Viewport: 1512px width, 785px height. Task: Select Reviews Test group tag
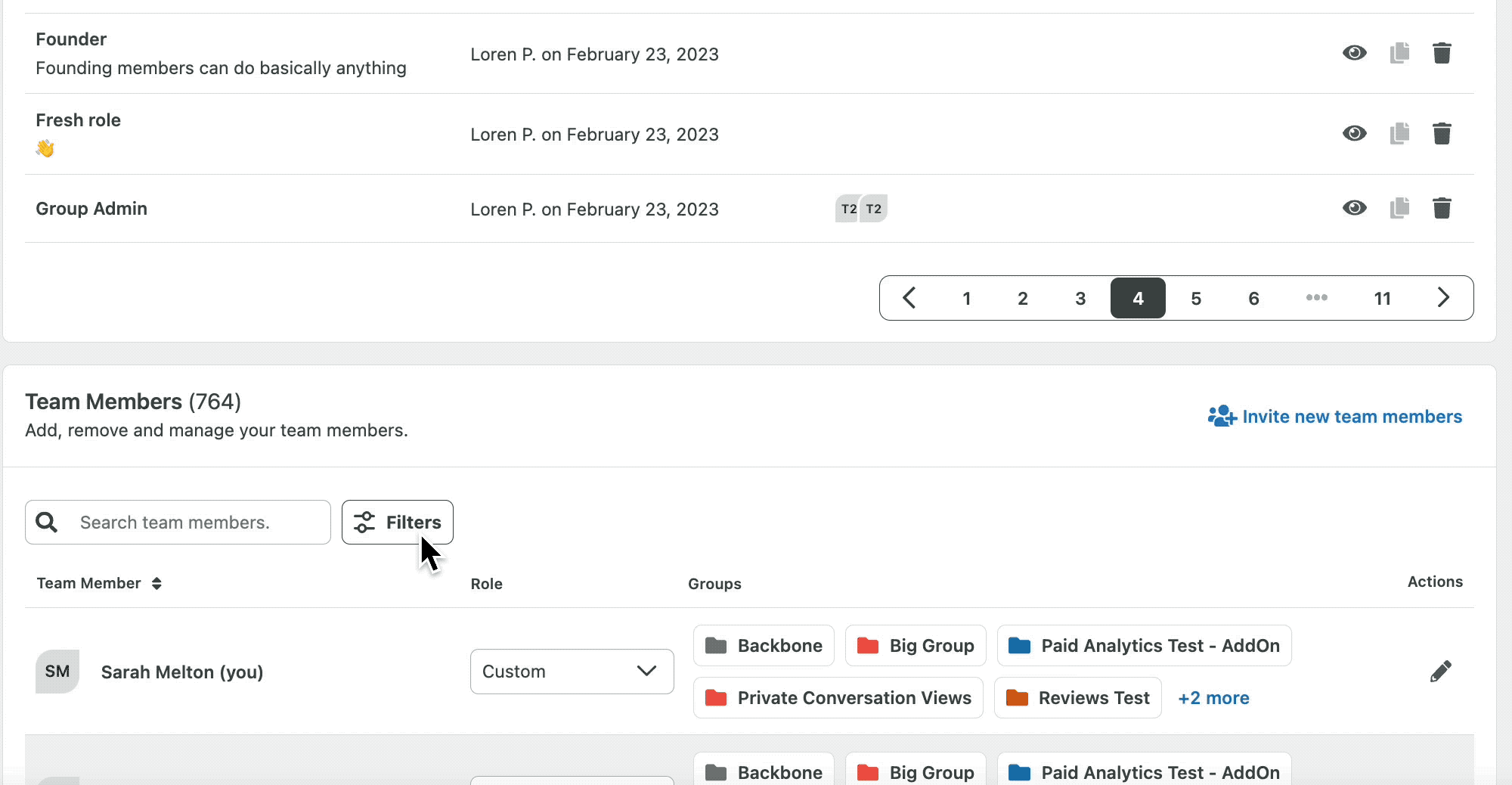click(1077, 698)
